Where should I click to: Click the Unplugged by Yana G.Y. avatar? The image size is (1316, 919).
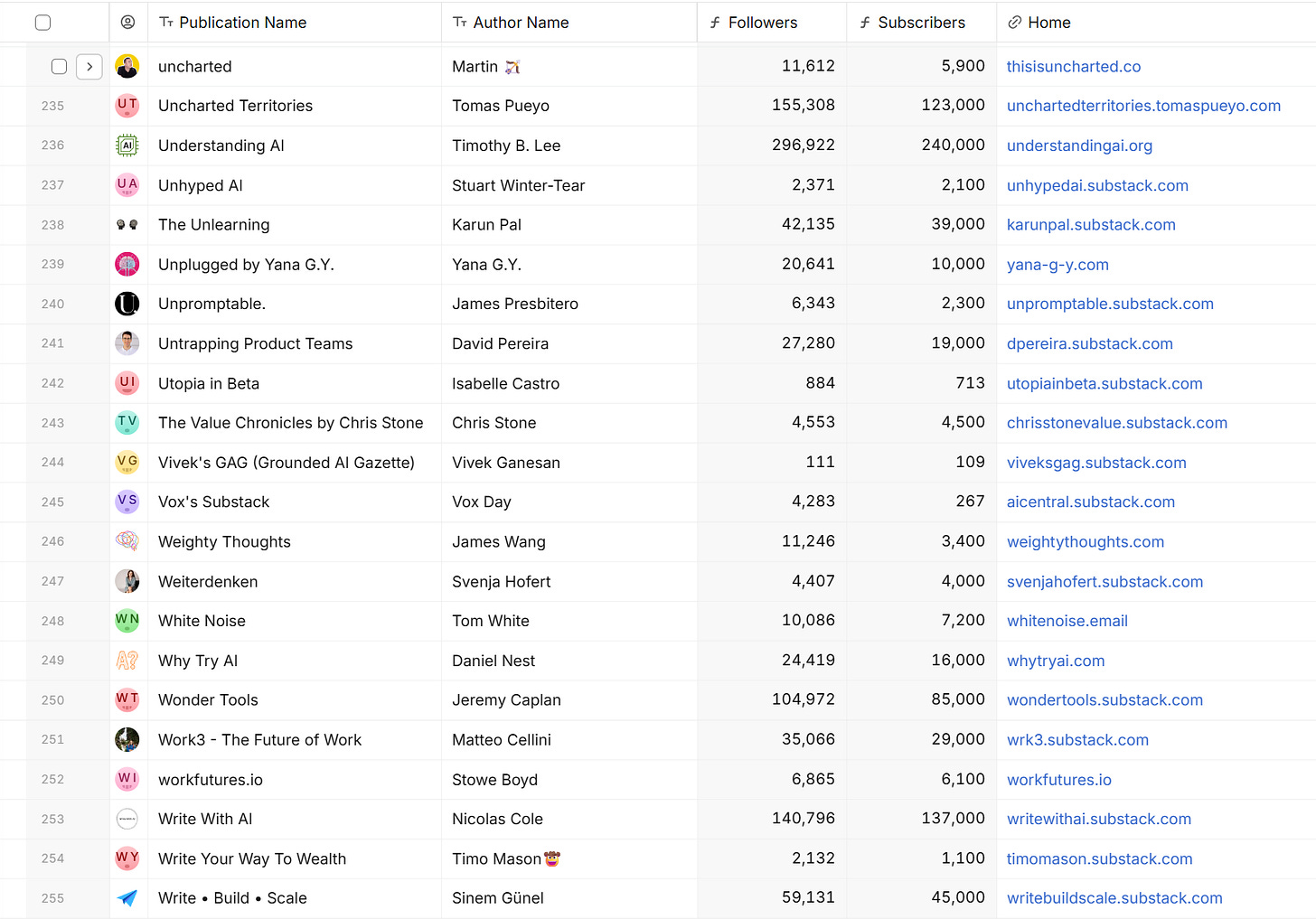[127, 264]
